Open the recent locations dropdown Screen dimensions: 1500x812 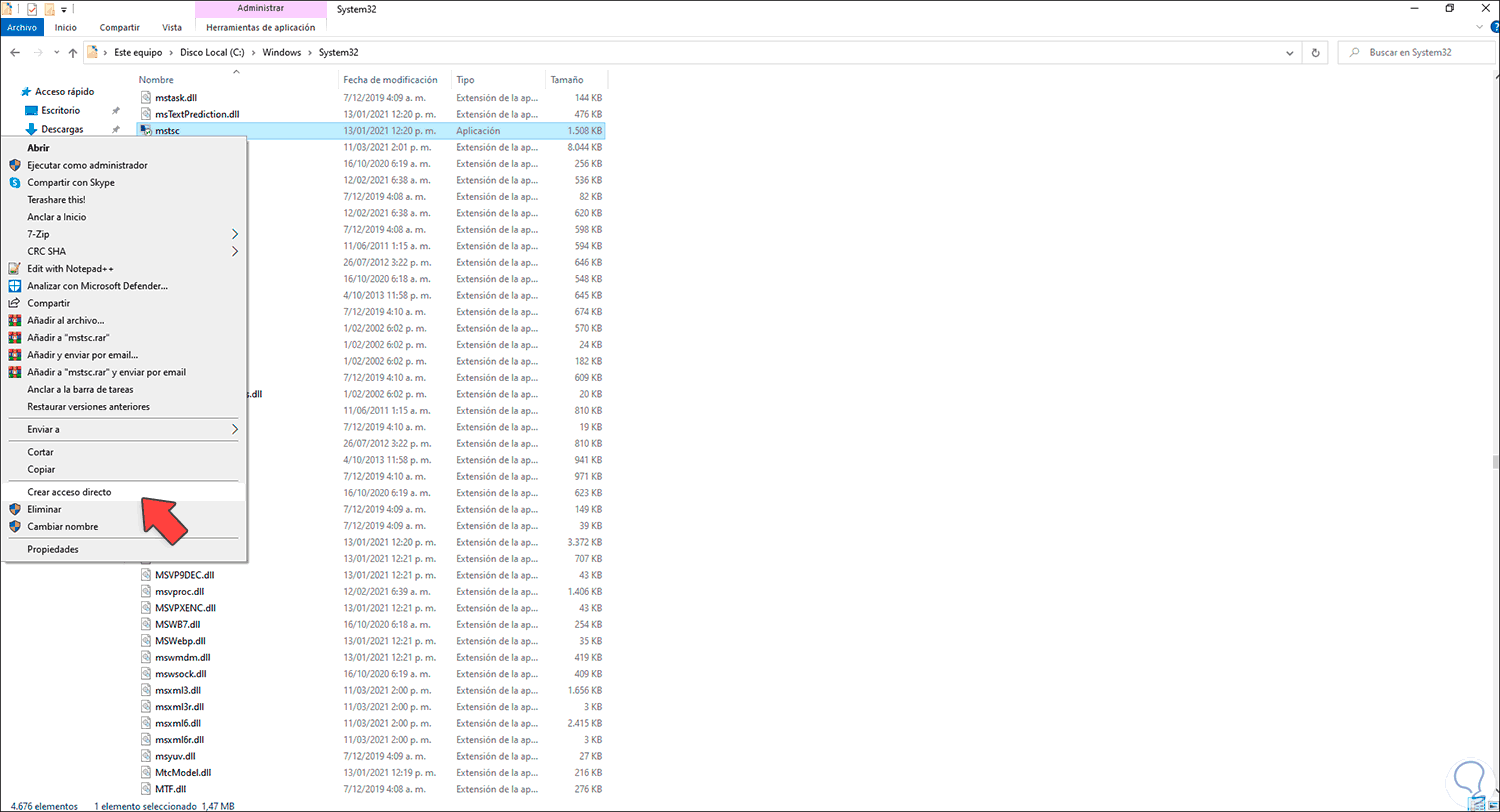[x=56, y=52]
